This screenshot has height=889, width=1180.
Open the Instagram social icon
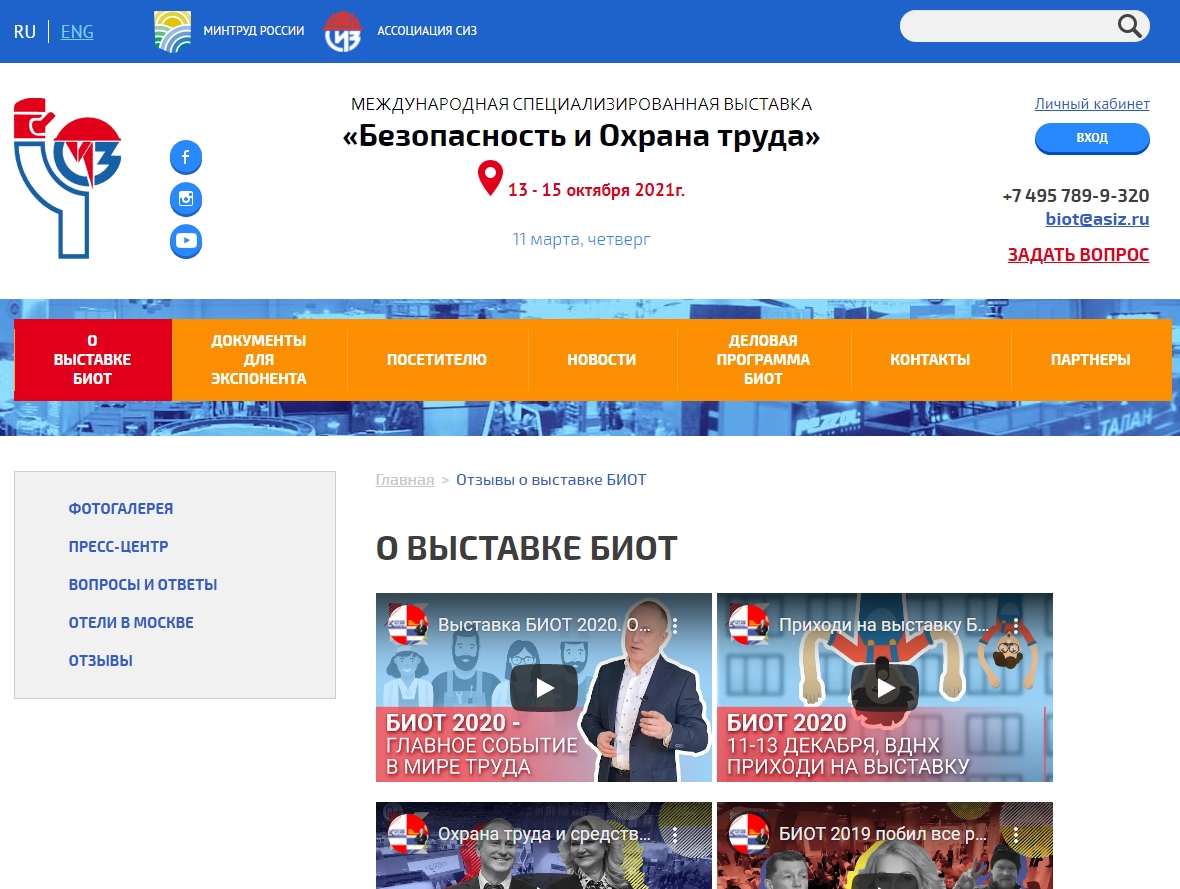coord(186,199)
